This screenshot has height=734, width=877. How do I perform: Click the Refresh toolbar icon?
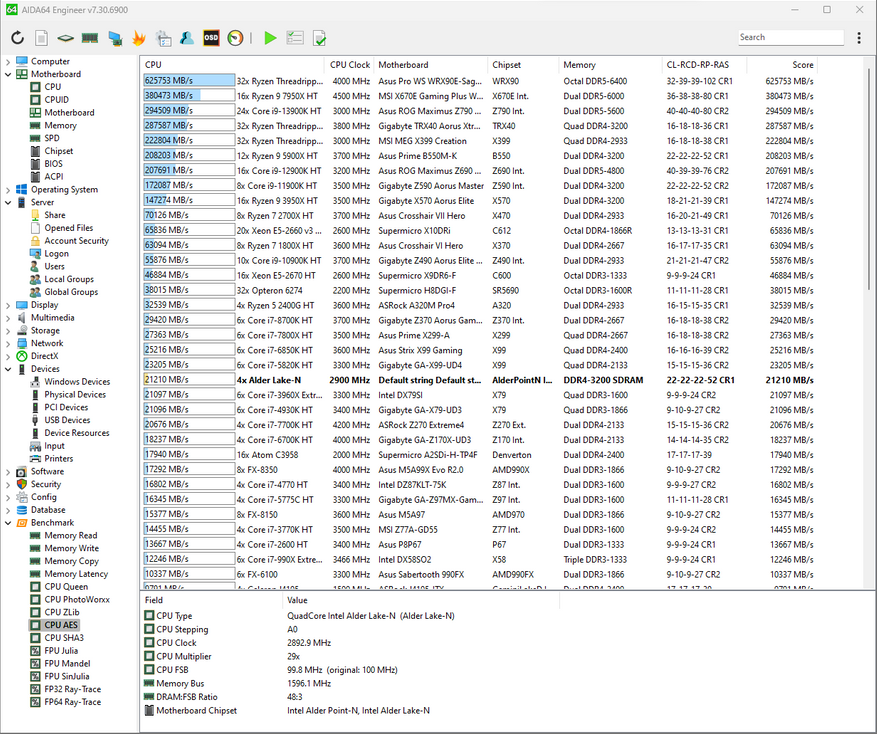[17, 38]
